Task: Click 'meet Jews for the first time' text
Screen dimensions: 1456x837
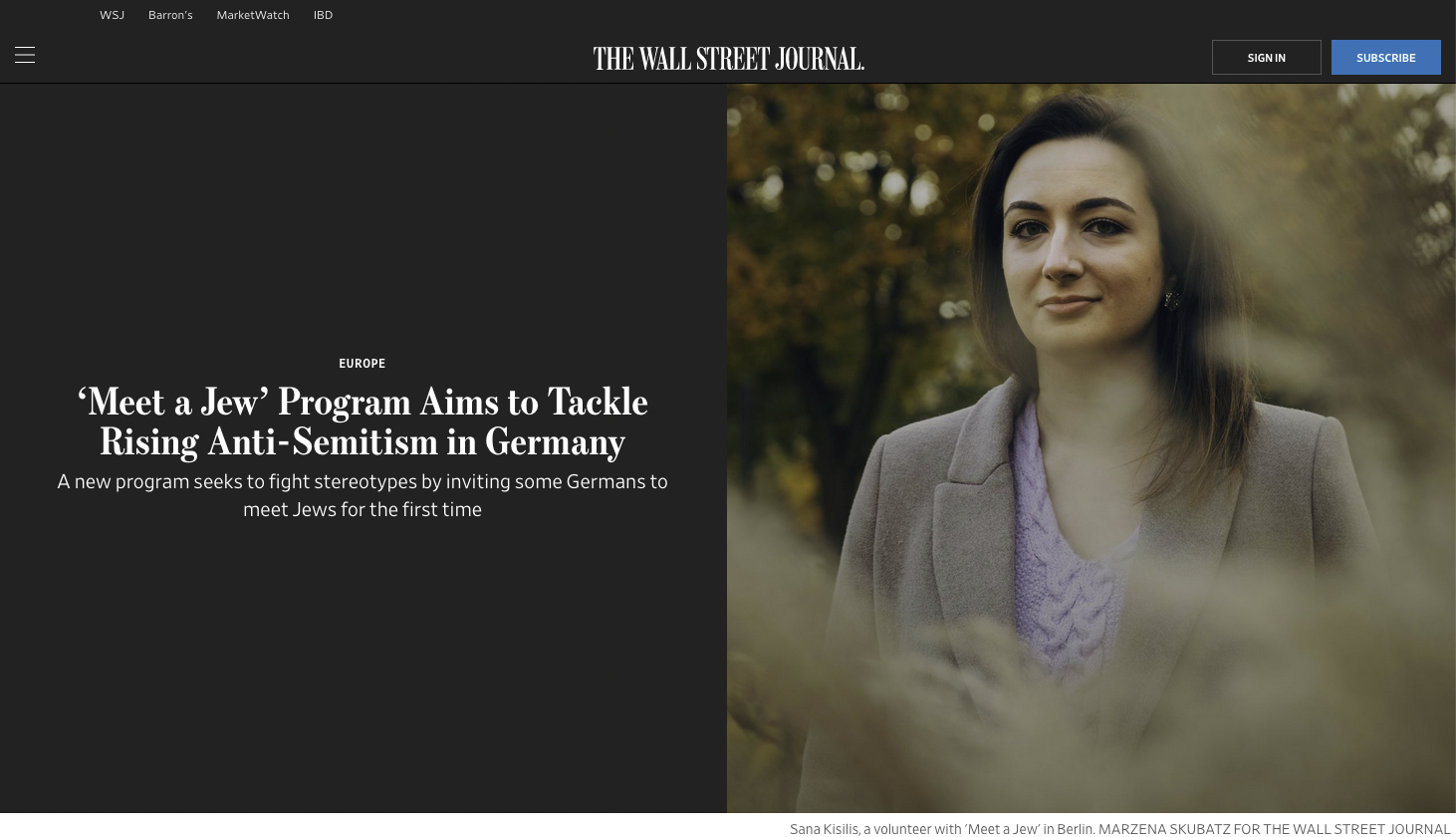Action: tap(363, 509)
